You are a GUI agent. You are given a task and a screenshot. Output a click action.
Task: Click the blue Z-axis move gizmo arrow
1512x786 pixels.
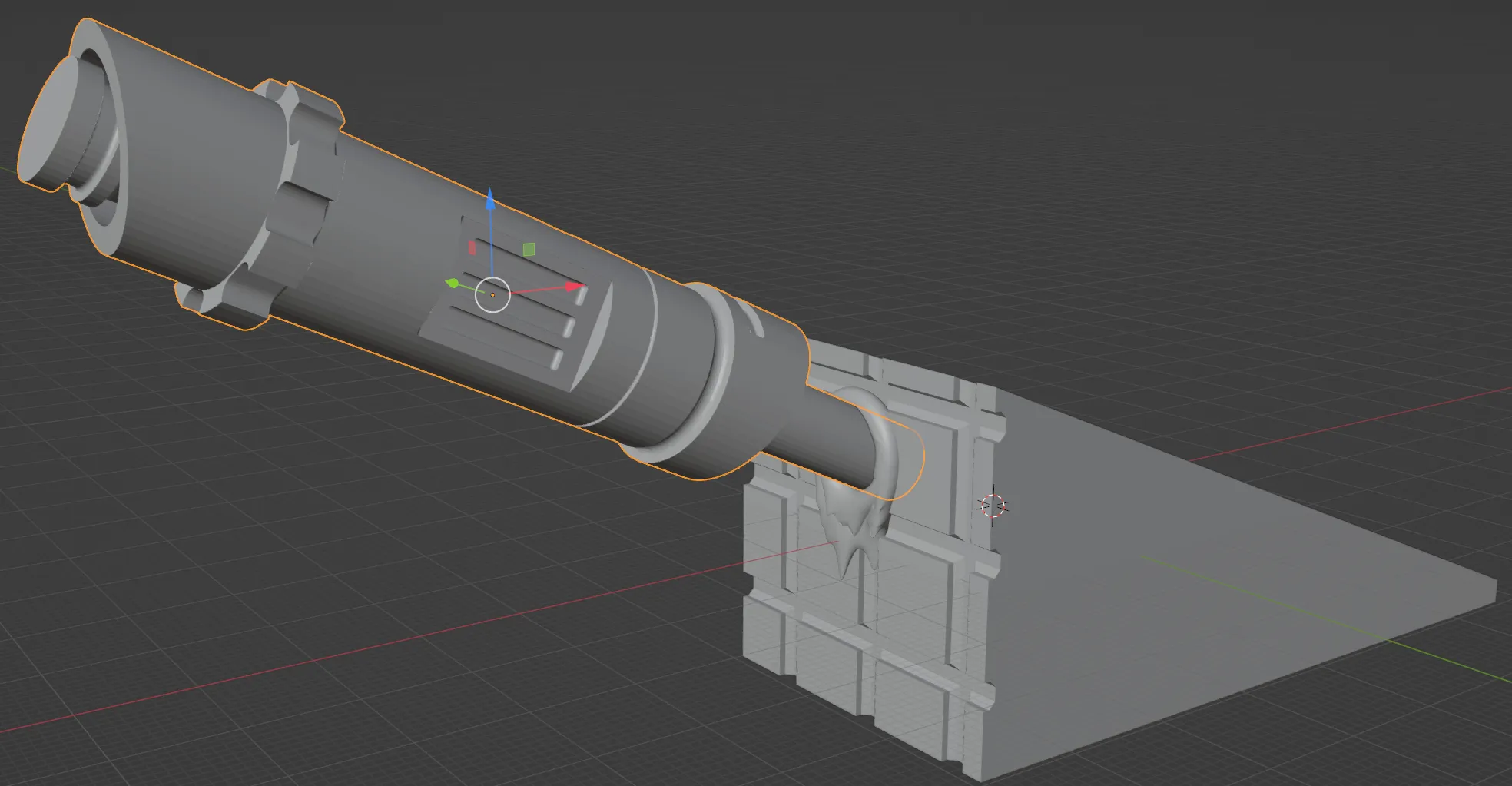490,201
